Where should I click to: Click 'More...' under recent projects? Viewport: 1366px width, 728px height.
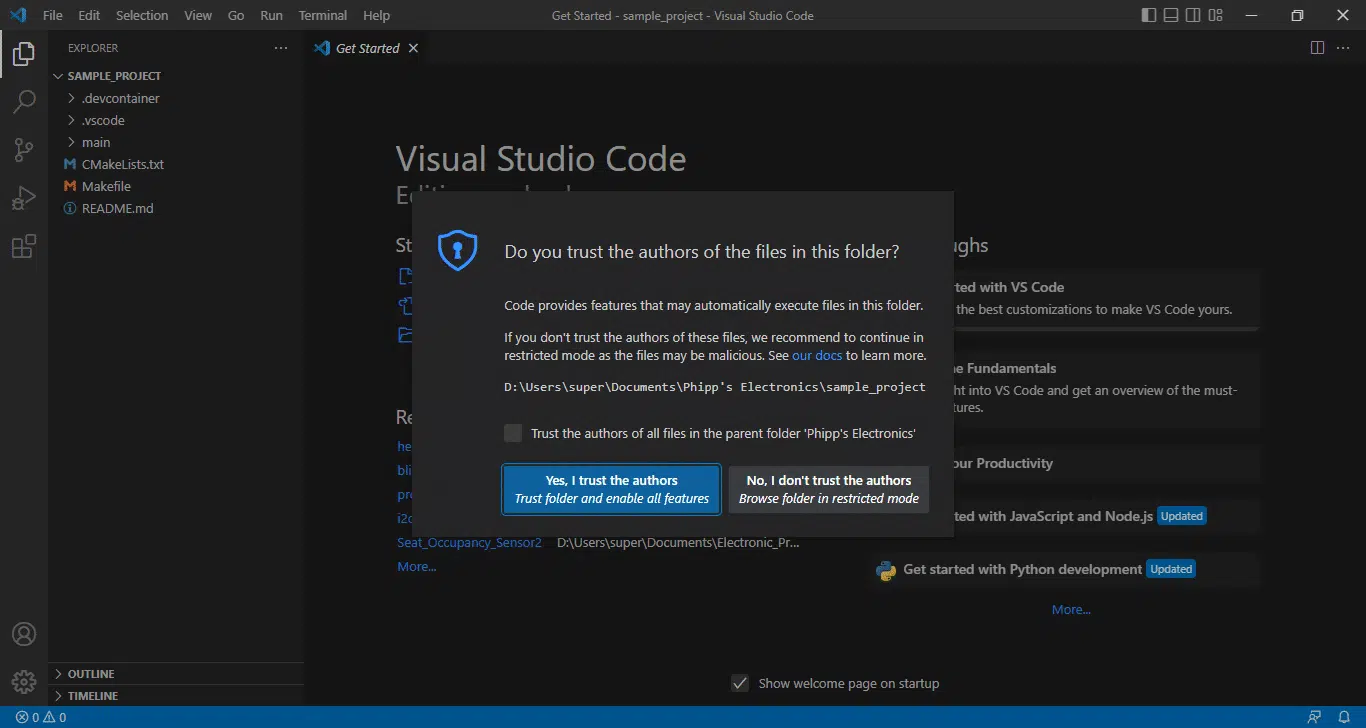[417, 566]
